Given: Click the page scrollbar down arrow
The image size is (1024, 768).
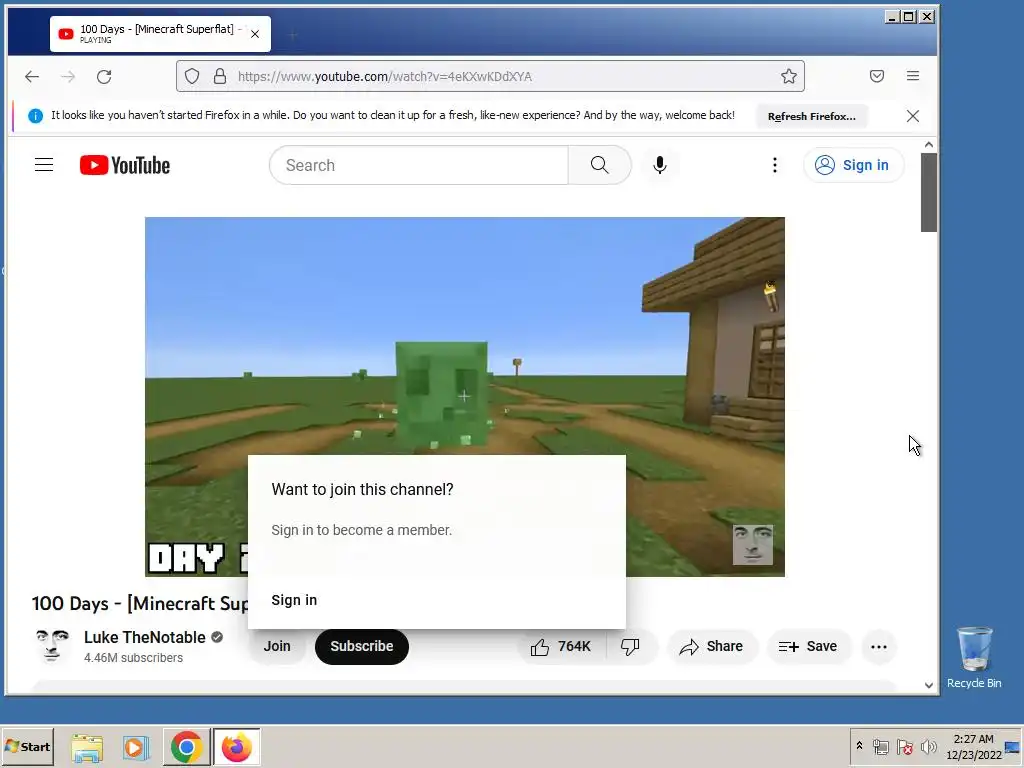Looking at the screenshot, I should click(x=929, y=685).
